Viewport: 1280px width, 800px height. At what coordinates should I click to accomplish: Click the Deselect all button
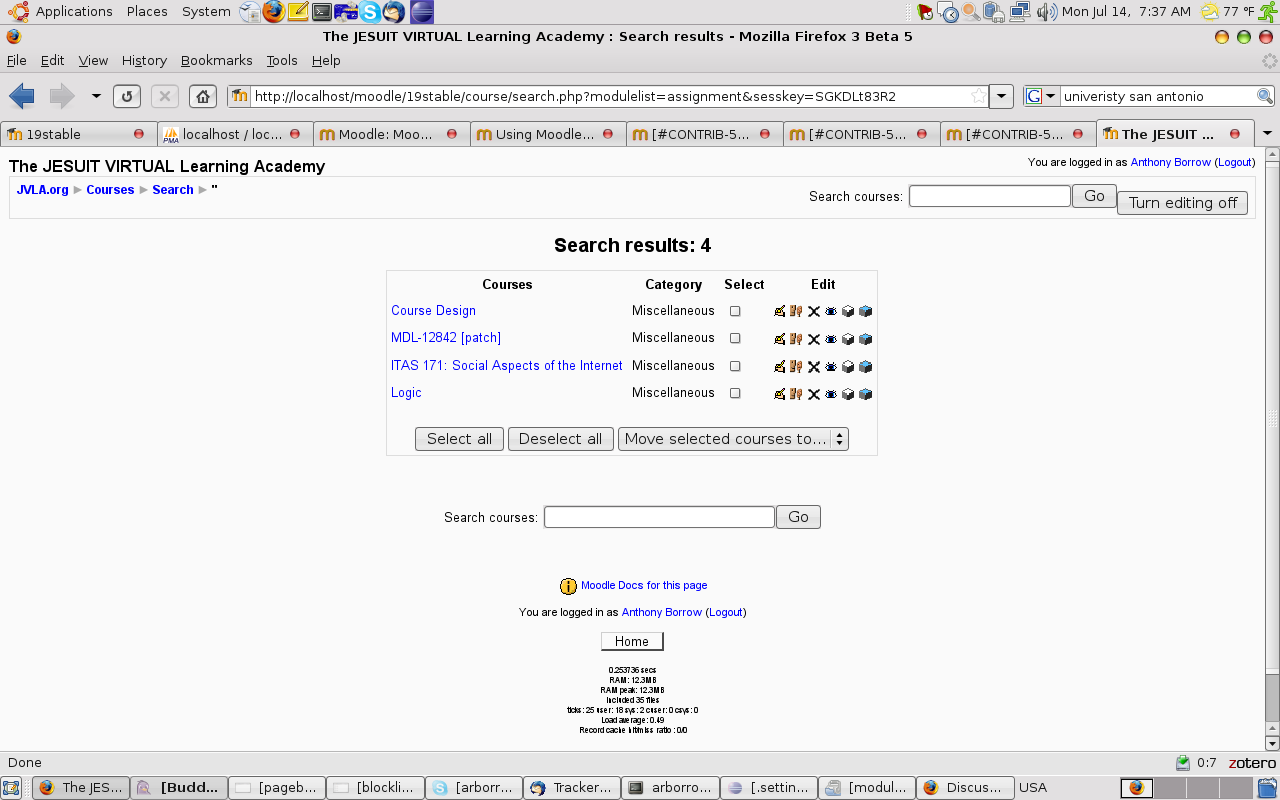click(x=561, y=439)
